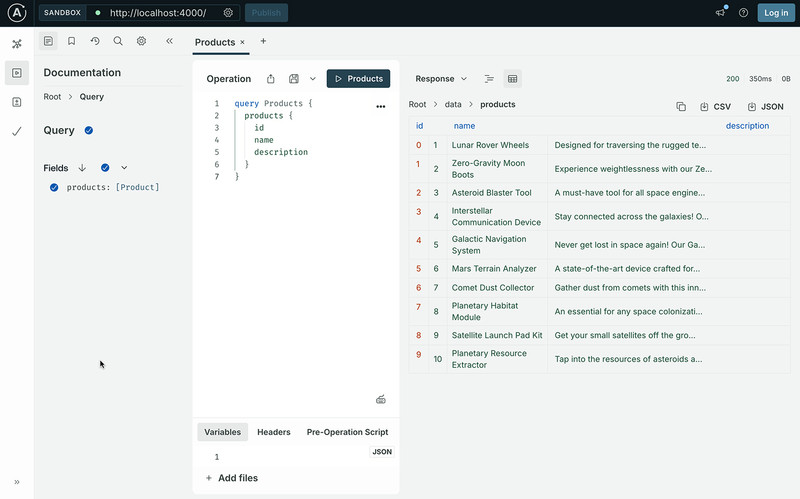Open the help question mark icon
Screen dimensions: 800x499
[x=743, y=13]
